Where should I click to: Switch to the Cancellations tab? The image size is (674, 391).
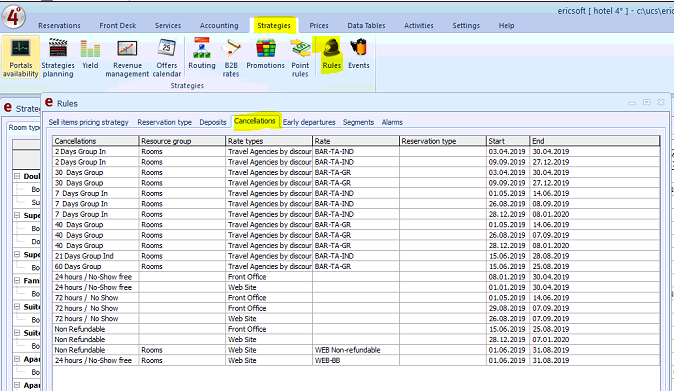pos(255,121)
